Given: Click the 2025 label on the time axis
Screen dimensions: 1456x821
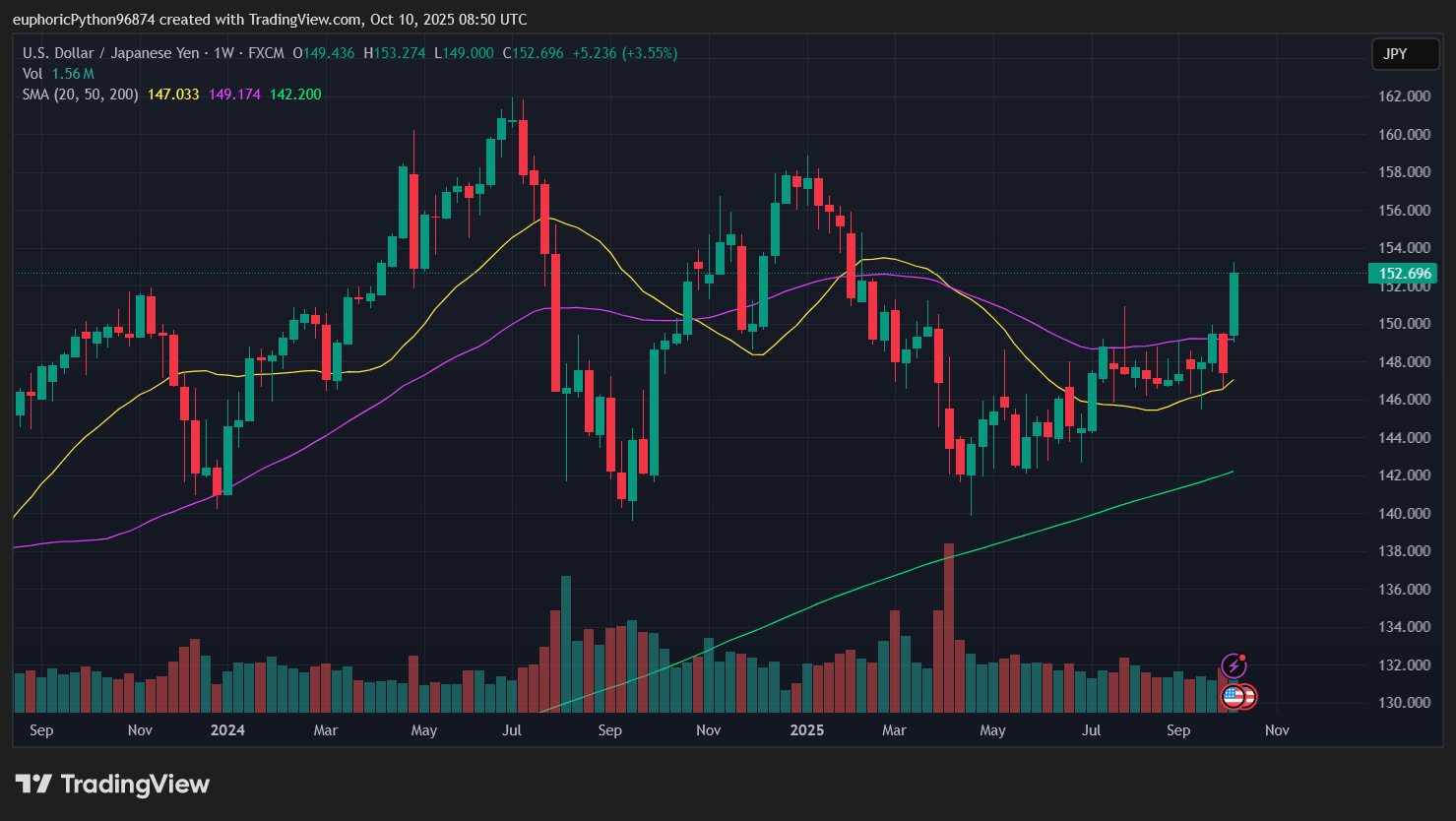Looking at the screenshot, I should 807,730.
